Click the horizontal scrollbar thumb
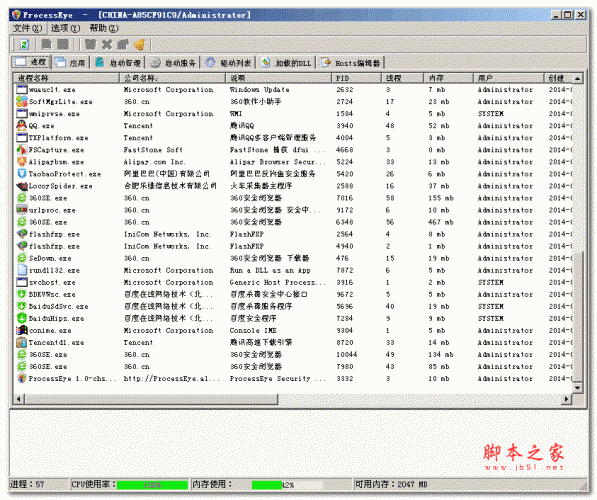Viewport: 597px width, 500px height. (x=151, y=399)
